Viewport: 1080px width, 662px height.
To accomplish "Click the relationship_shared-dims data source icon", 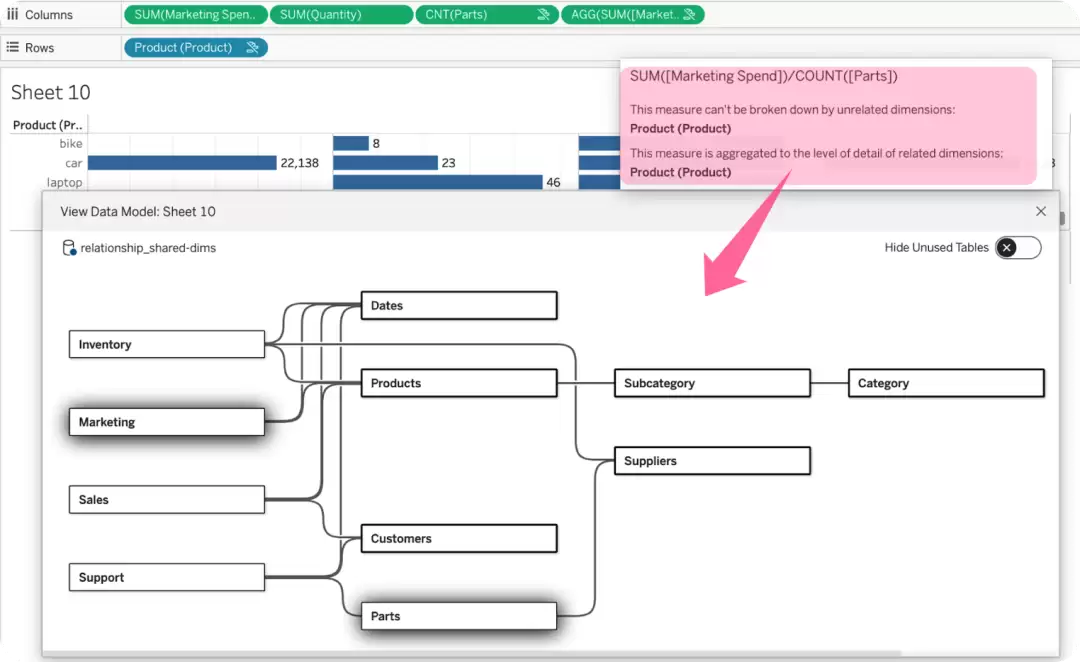I will coord(69,248).
